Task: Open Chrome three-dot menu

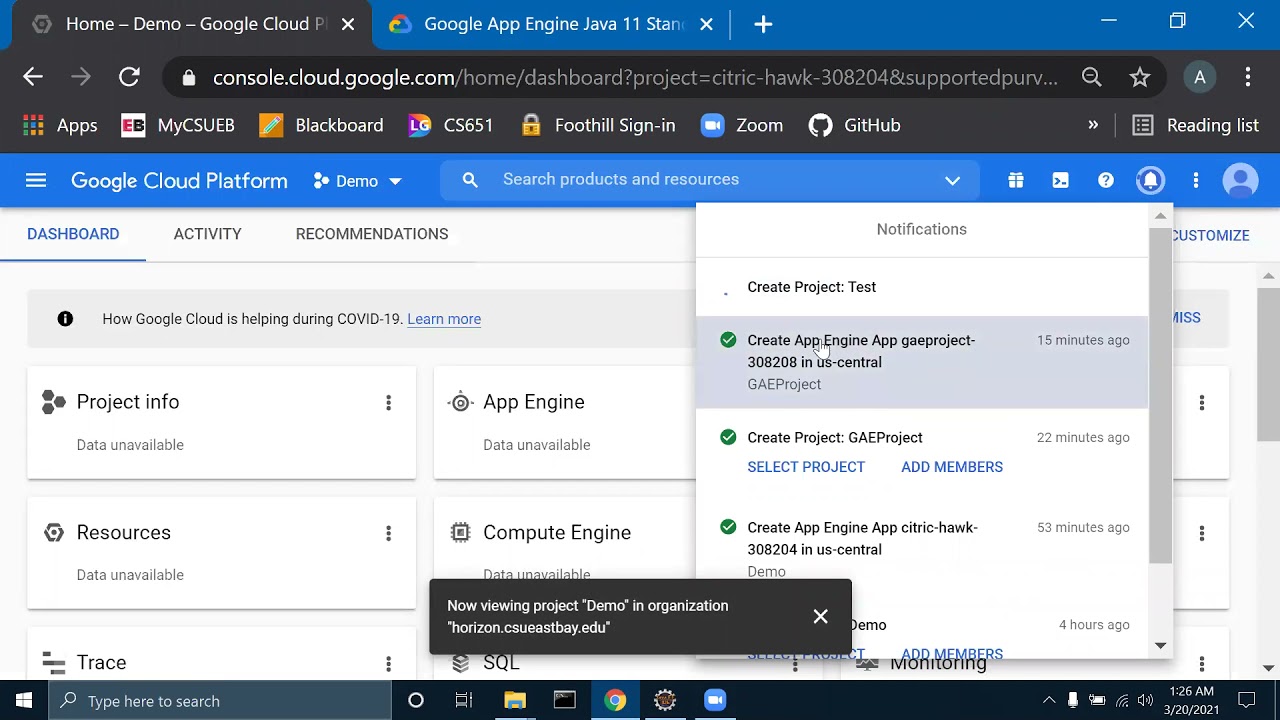Action: [x=1248, y=77]
